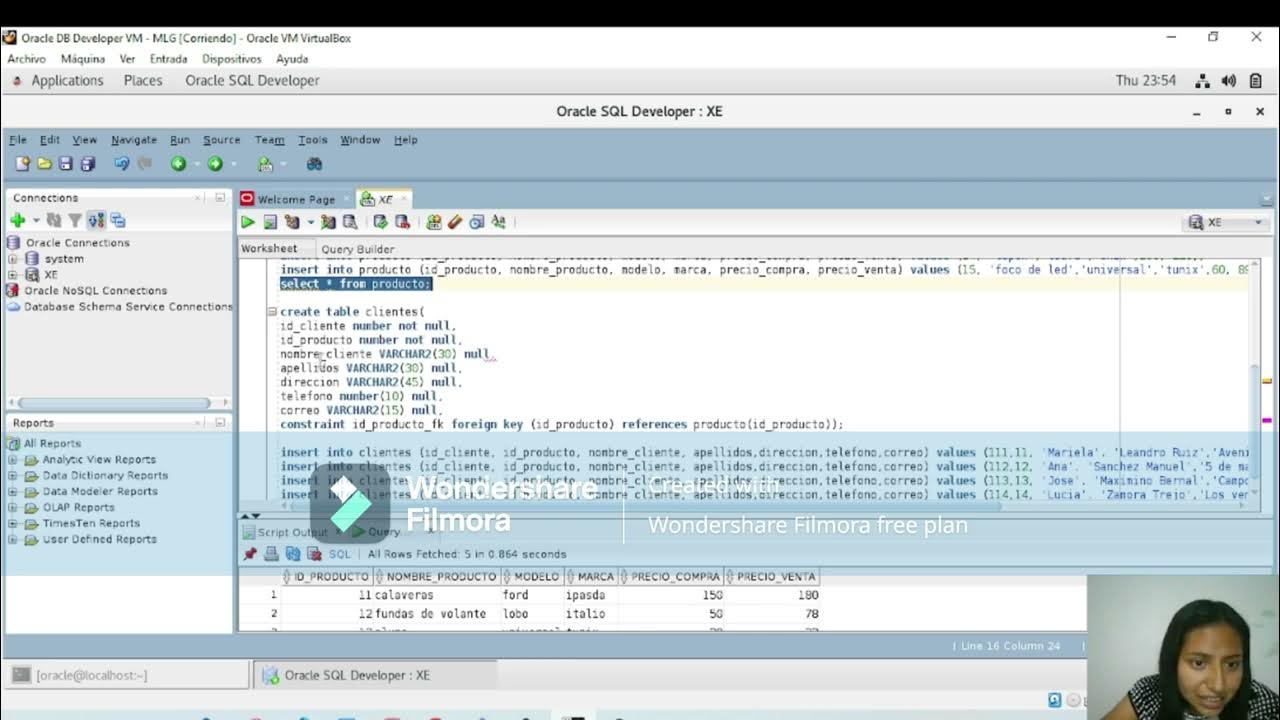
Task: Select the 'calaveras' cell in the results
Action: click(x=436, y=595)
